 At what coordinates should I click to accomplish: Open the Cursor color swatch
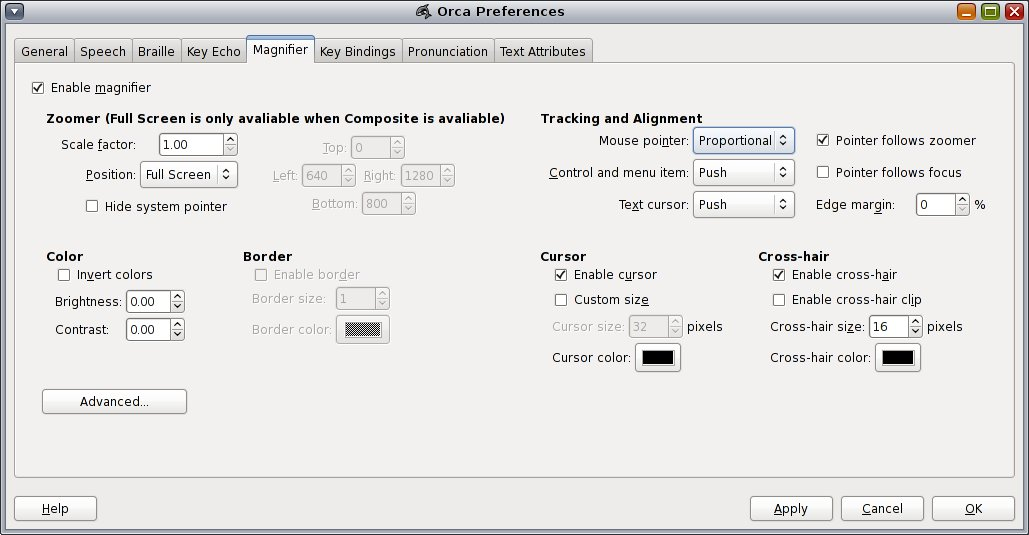pyautogui.click(x=658, y=358)
